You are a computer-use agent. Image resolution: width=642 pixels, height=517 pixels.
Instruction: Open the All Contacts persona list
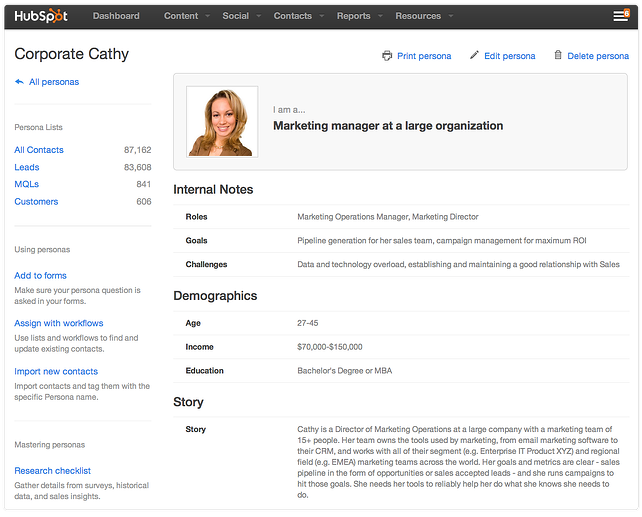(39, 150)
